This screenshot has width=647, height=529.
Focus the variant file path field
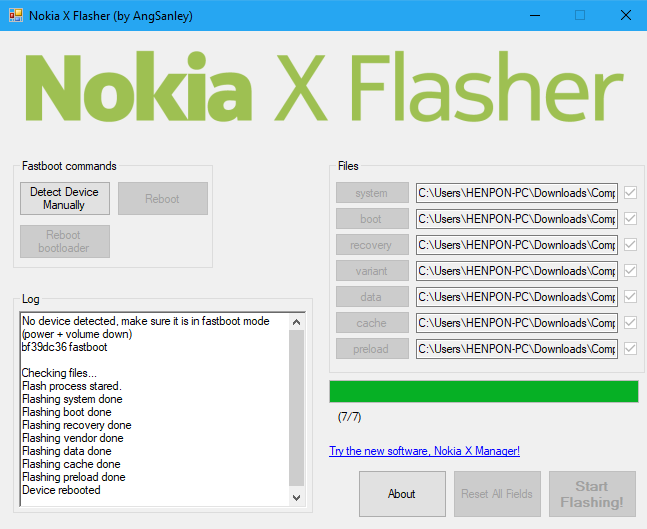coord(517,271)
